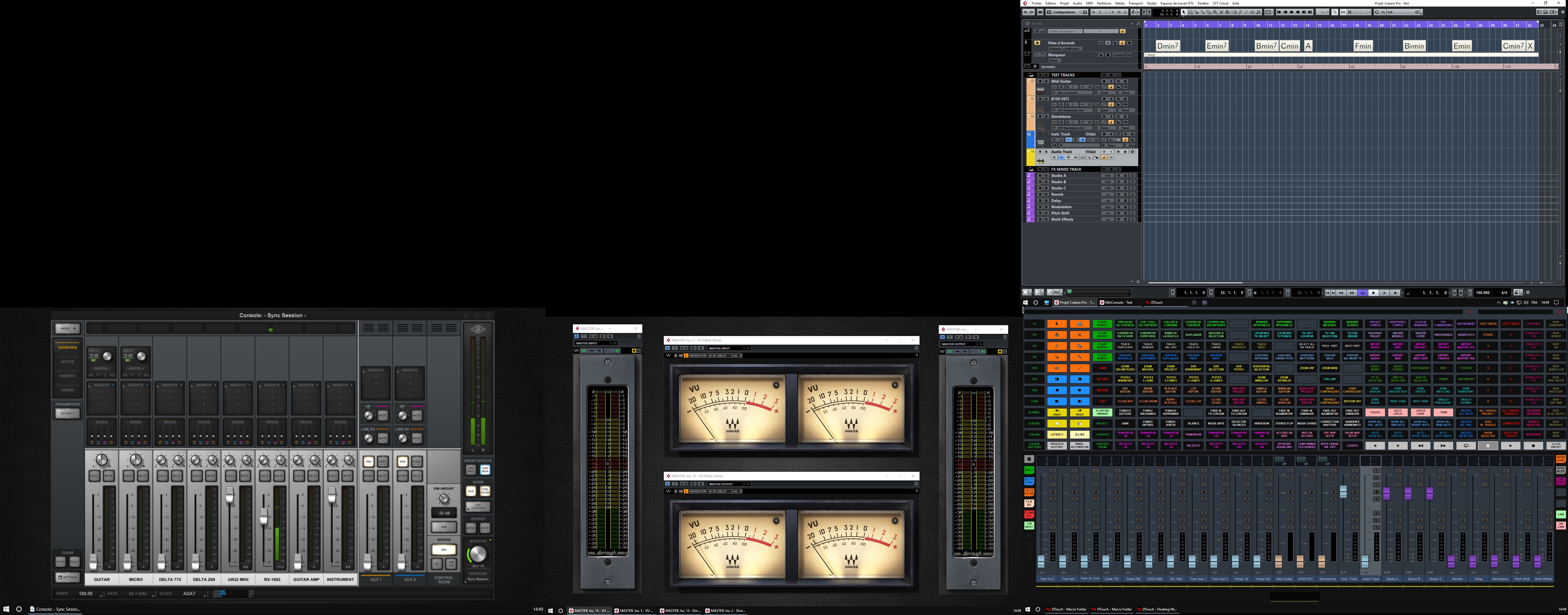
Task: Adjust the RX-1602 fader in Console
Action: click(264, 516)
